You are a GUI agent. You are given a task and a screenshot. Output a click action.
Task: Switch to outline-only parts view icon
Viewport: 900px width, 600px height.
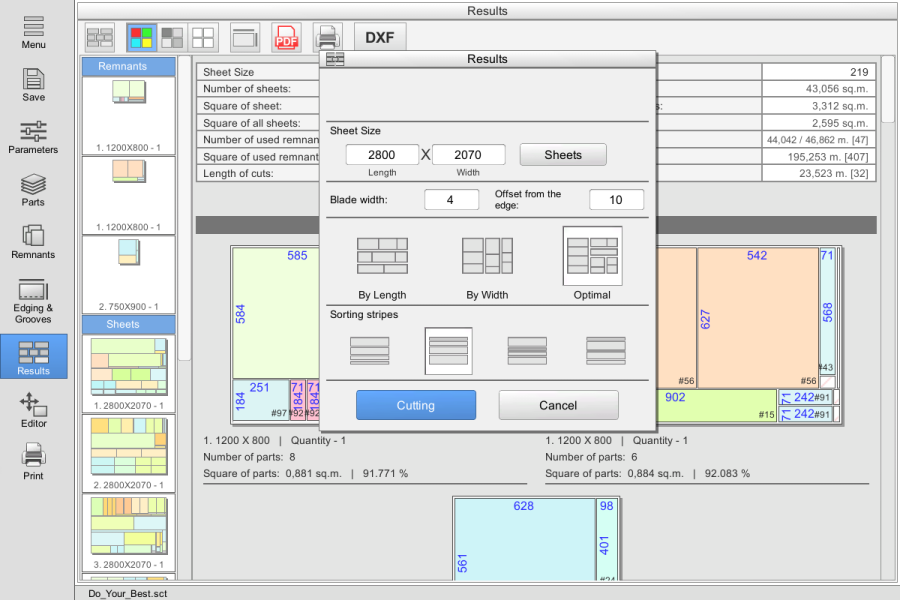[x=203, y=38]
